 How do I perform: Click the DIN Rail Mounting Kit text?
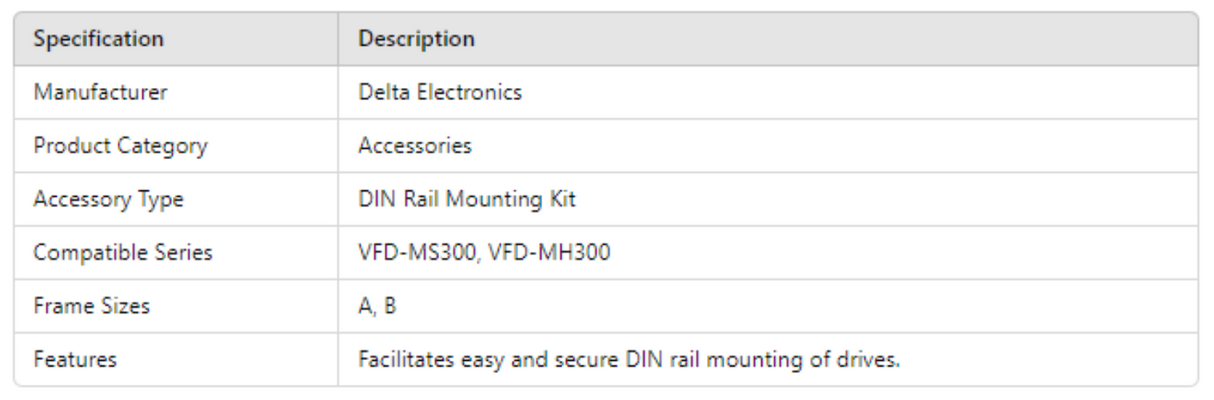click(x=467, y=199)
